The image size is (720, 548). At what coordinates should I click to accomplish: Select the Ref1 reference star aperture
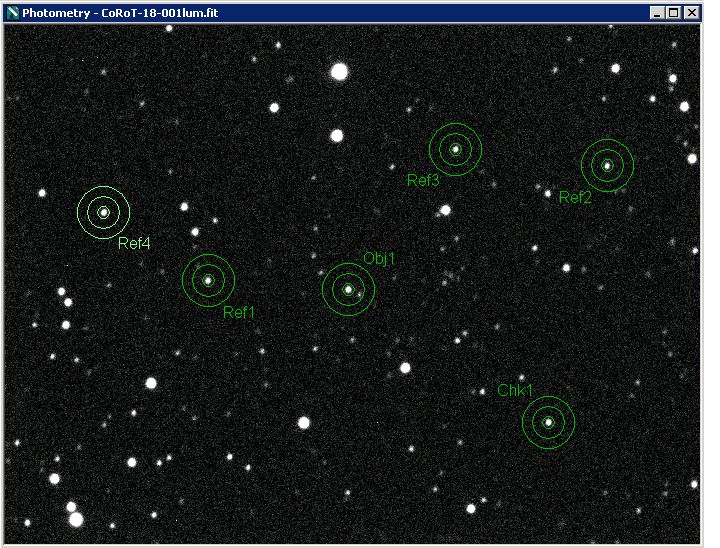pyautogui.click(x=208, y=280)
